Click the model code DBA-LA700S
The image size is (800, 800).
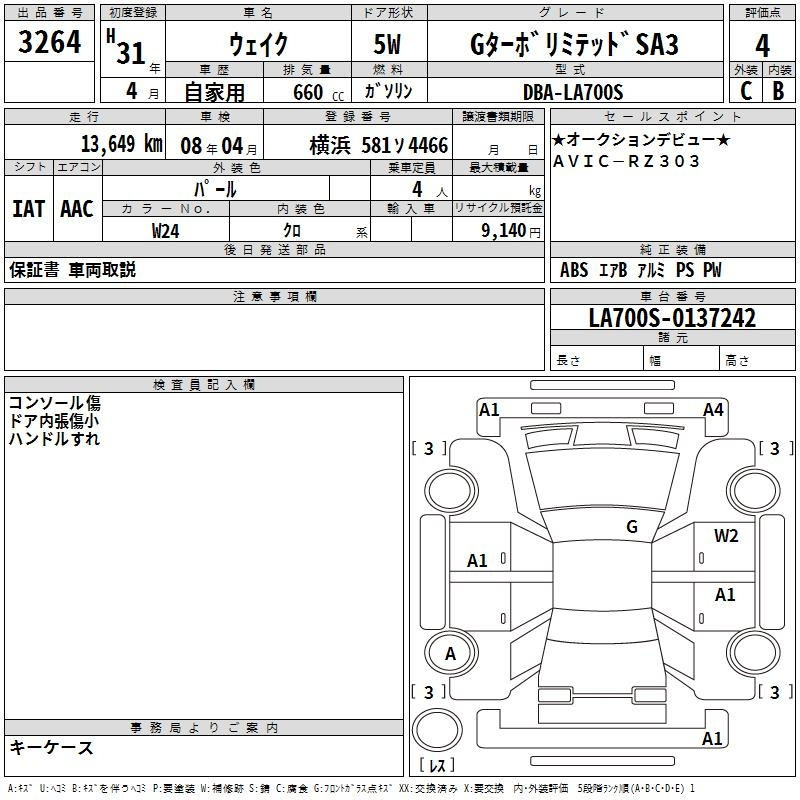point(573,92)
